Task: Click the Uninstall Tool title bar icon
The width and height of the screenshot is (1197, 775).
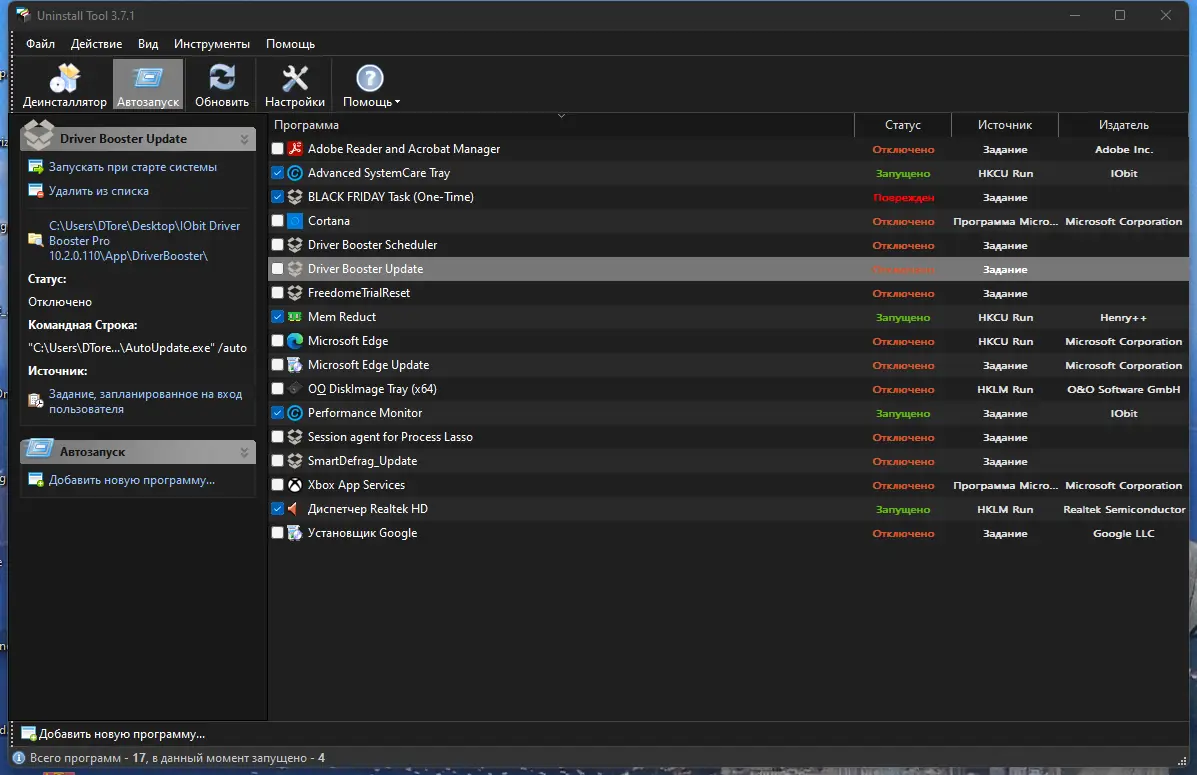Action: pos(23,15)
